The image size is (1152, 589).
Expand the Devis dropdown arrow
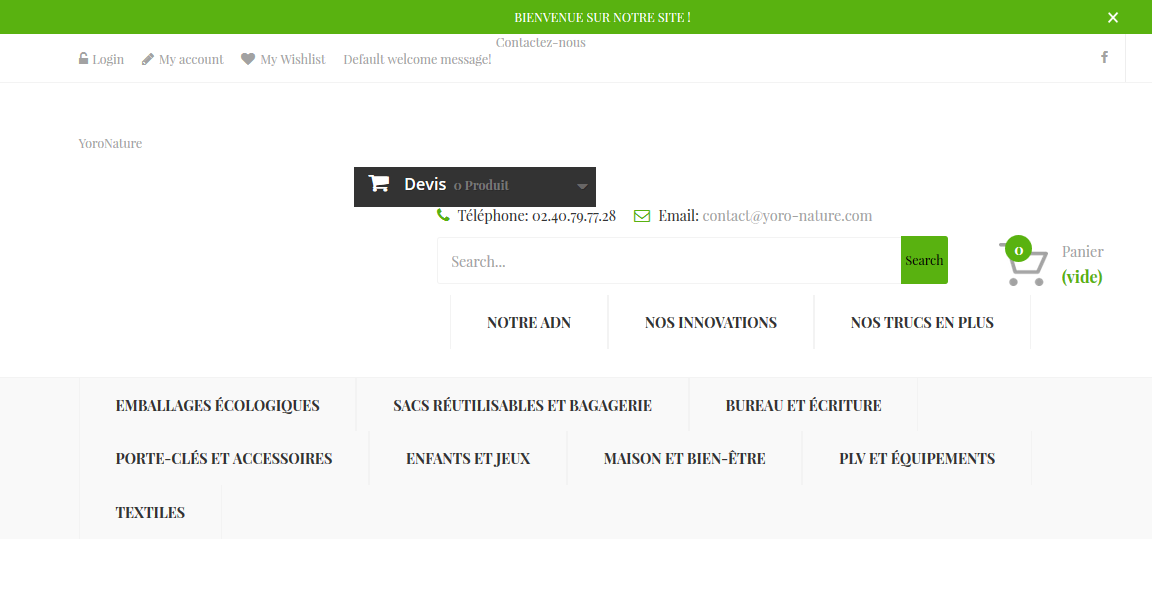(582, 186)
